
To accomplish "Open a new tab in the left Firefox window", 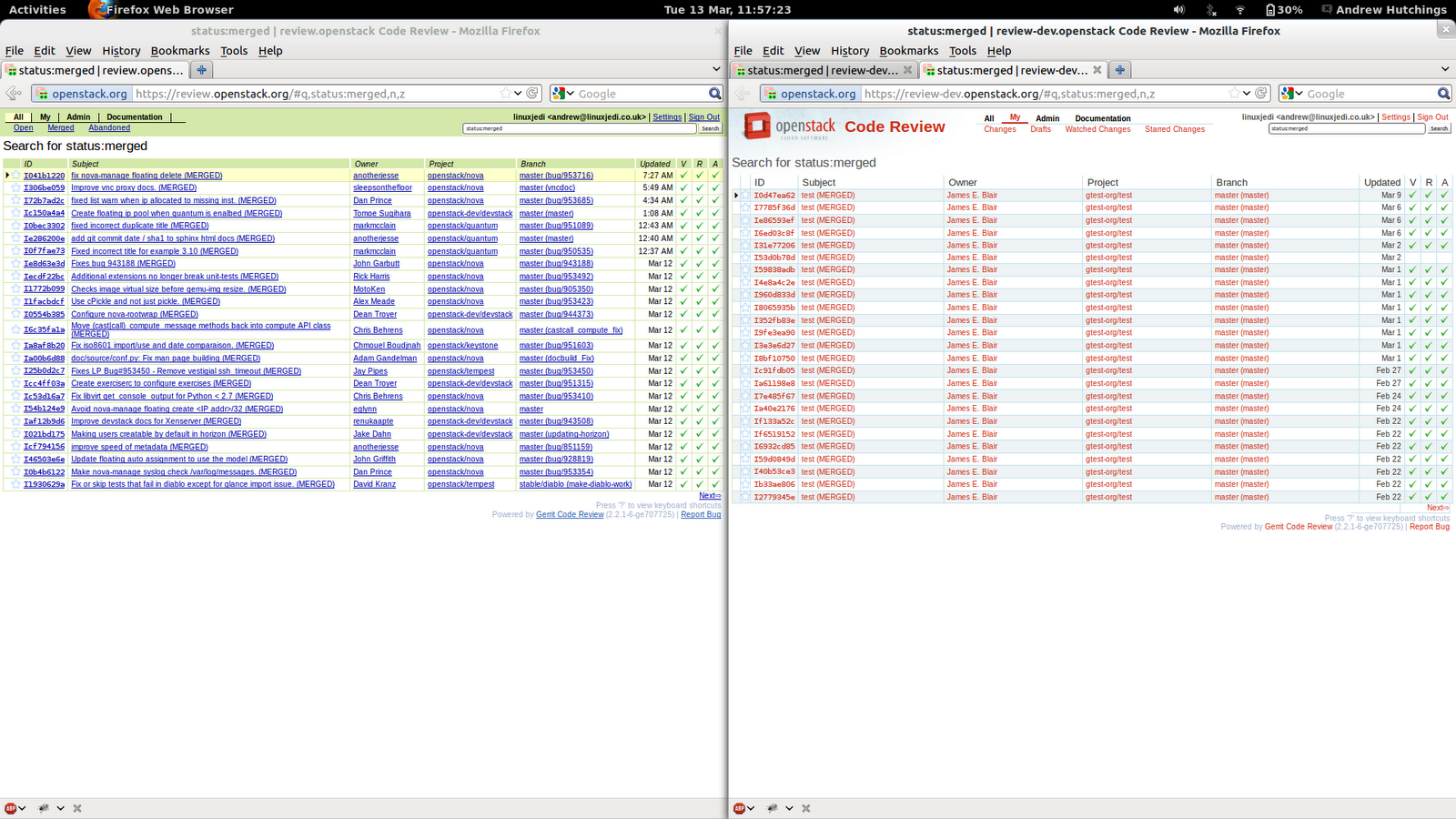I will pos(201,70).
